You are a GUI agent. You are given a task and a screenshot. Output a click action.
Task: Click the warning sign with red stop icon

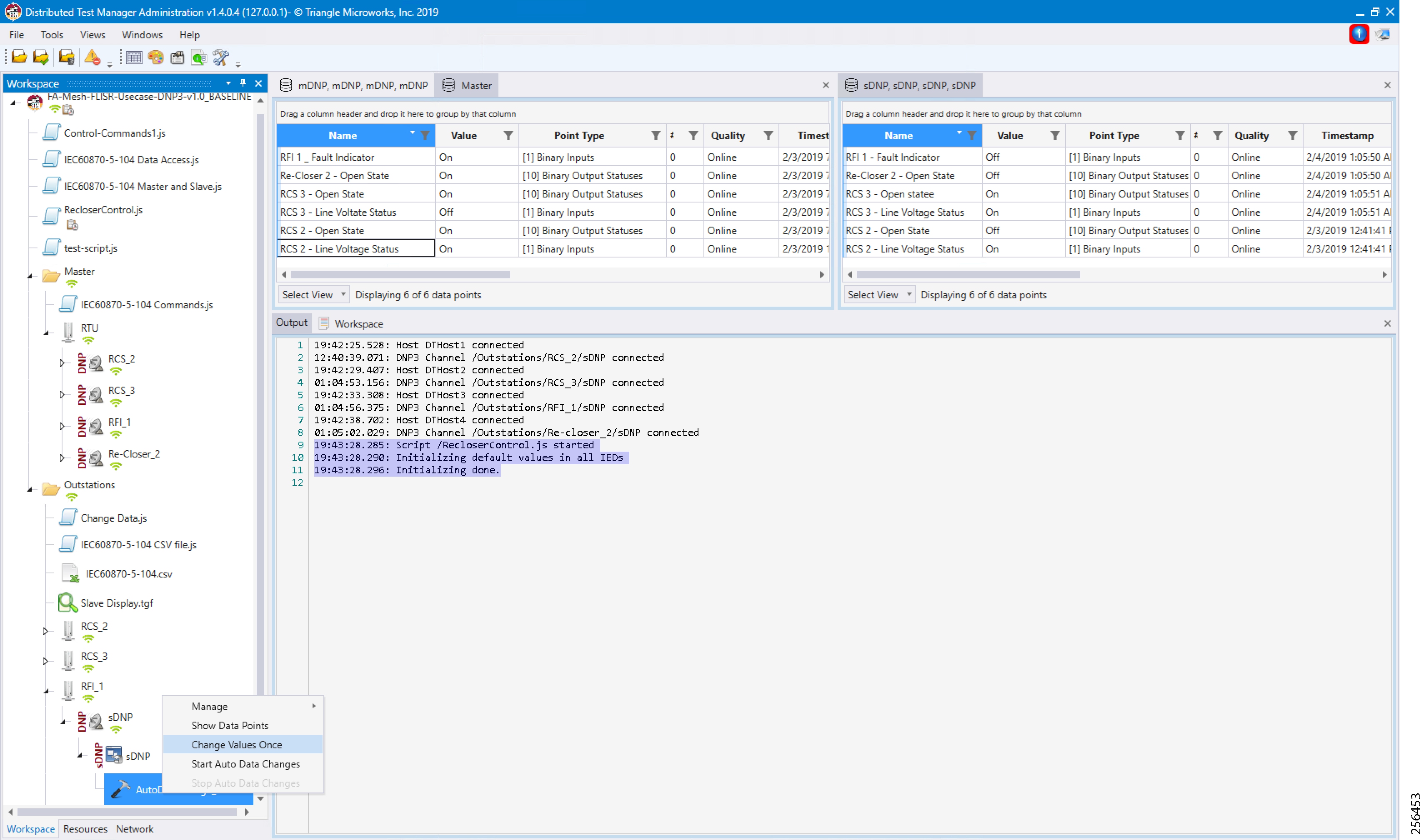pyautogui.click(x=92, y=57)
